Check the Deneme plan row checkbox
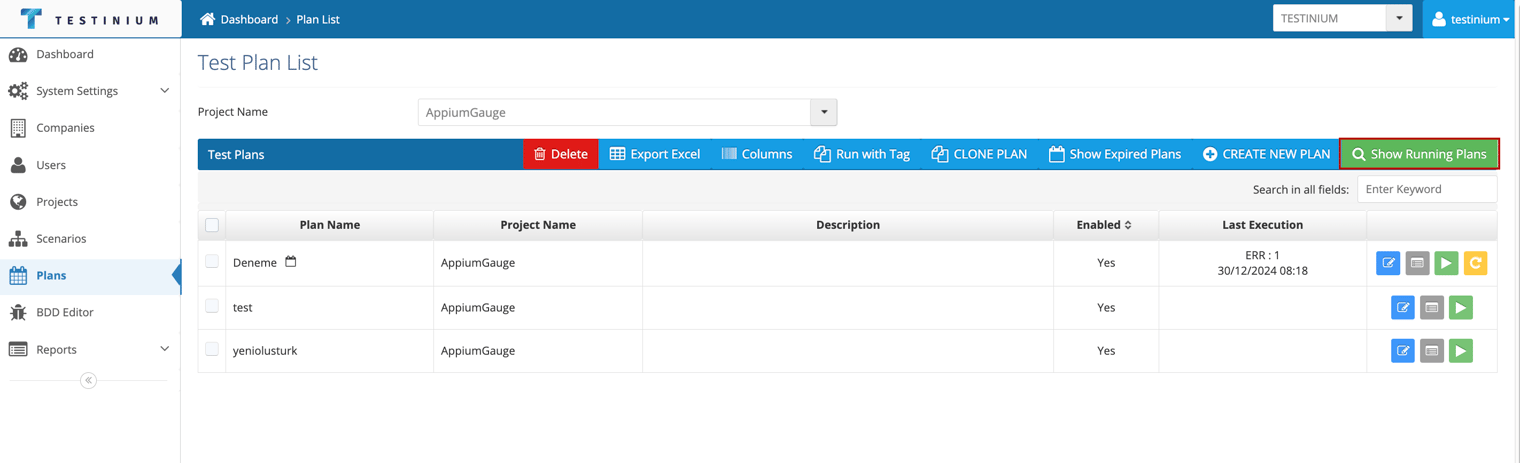Image resolution: width=1520 pixels, height=463 pixels. click(212, 261)
